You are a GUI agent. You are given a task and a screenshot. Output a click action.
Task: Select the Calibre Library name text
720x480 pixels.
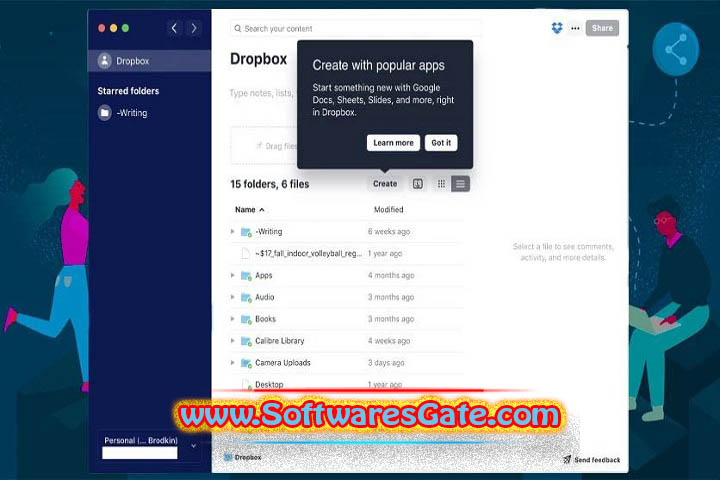[x=280, y=341]
